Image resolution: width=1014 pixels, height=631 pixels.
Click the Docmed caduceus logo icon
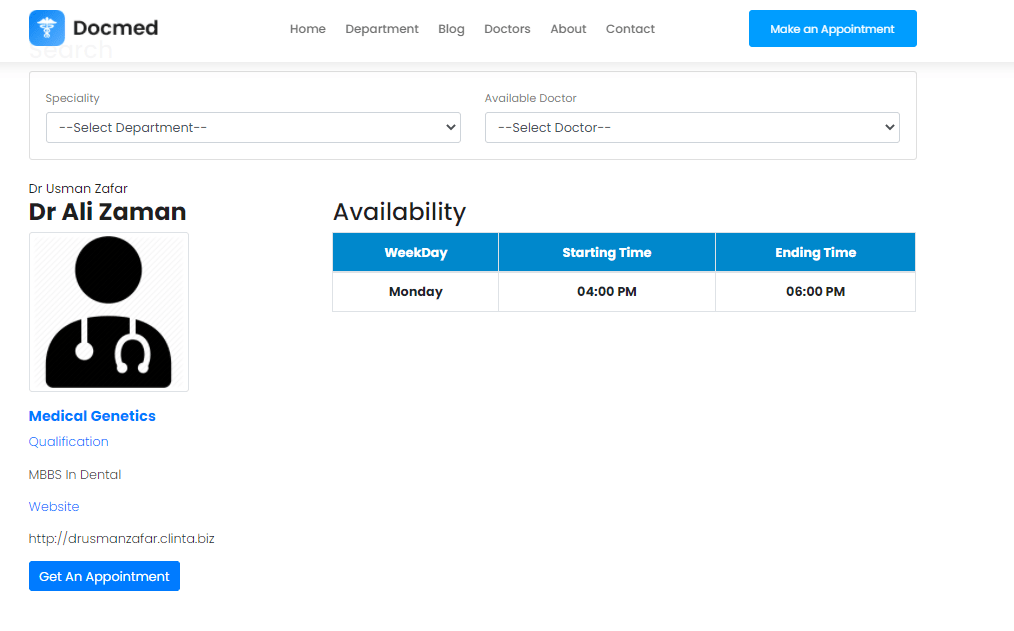click(47, 28)
